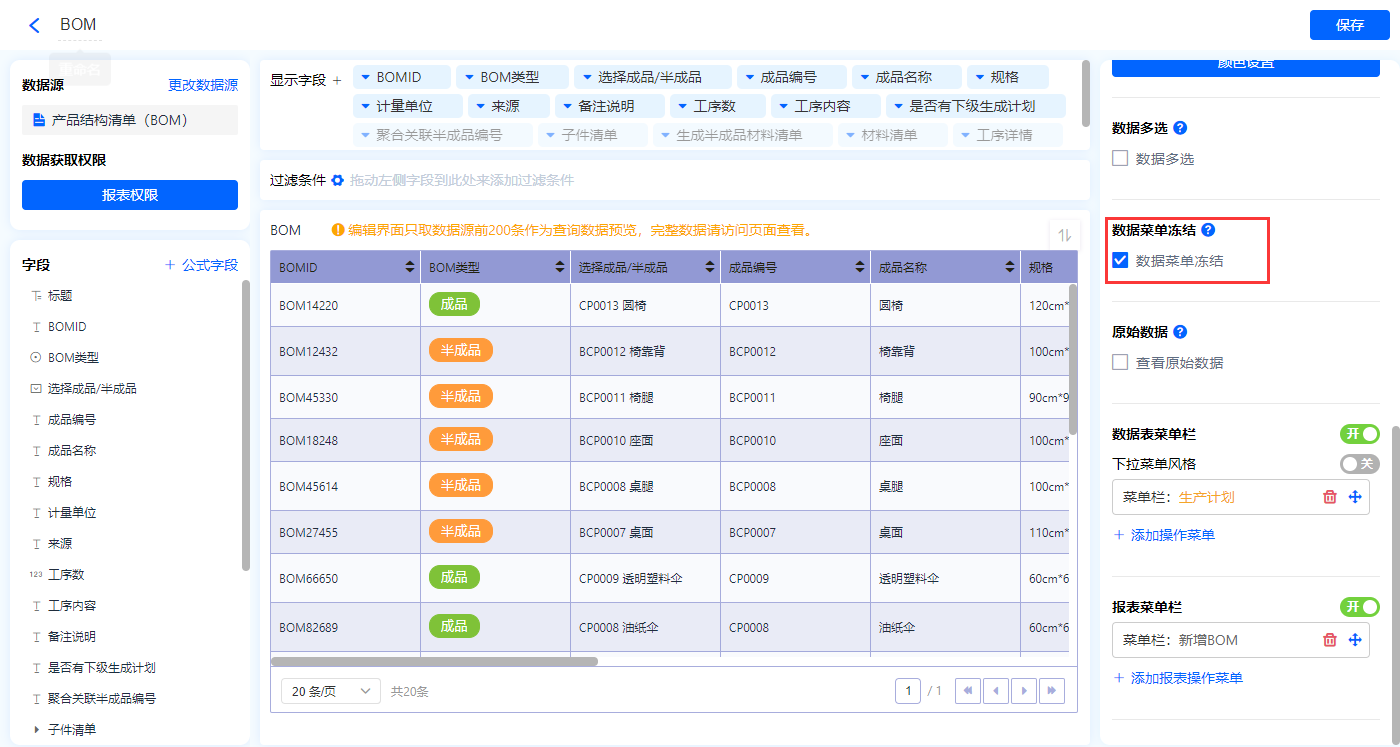The image size is (1400, 747).
Task: Sort table by BOMID column
Action: pos(409,267)
